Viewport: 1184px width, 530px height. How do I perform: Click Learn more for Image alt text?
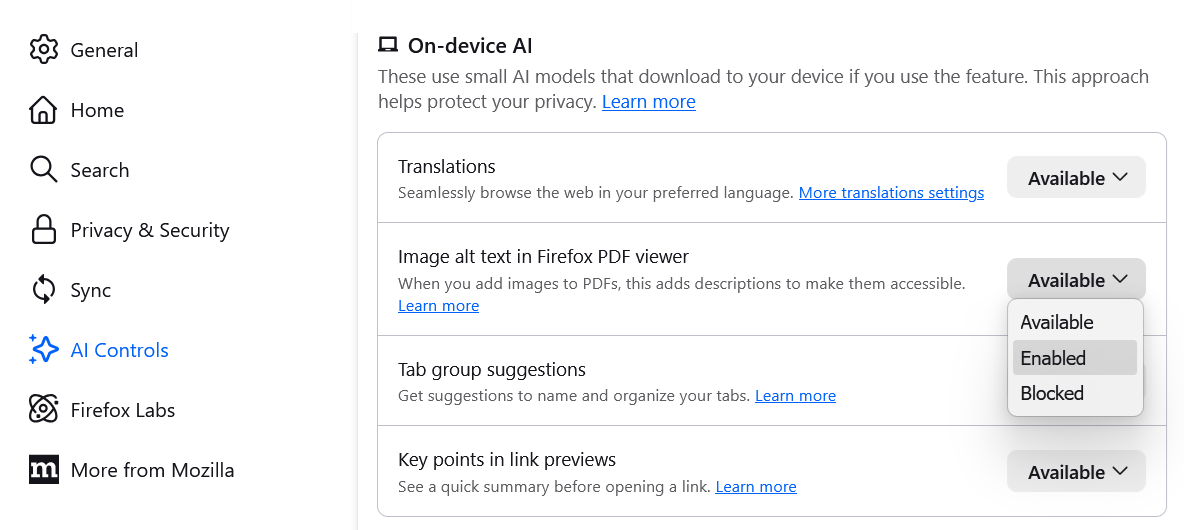(x=438, y=306)
